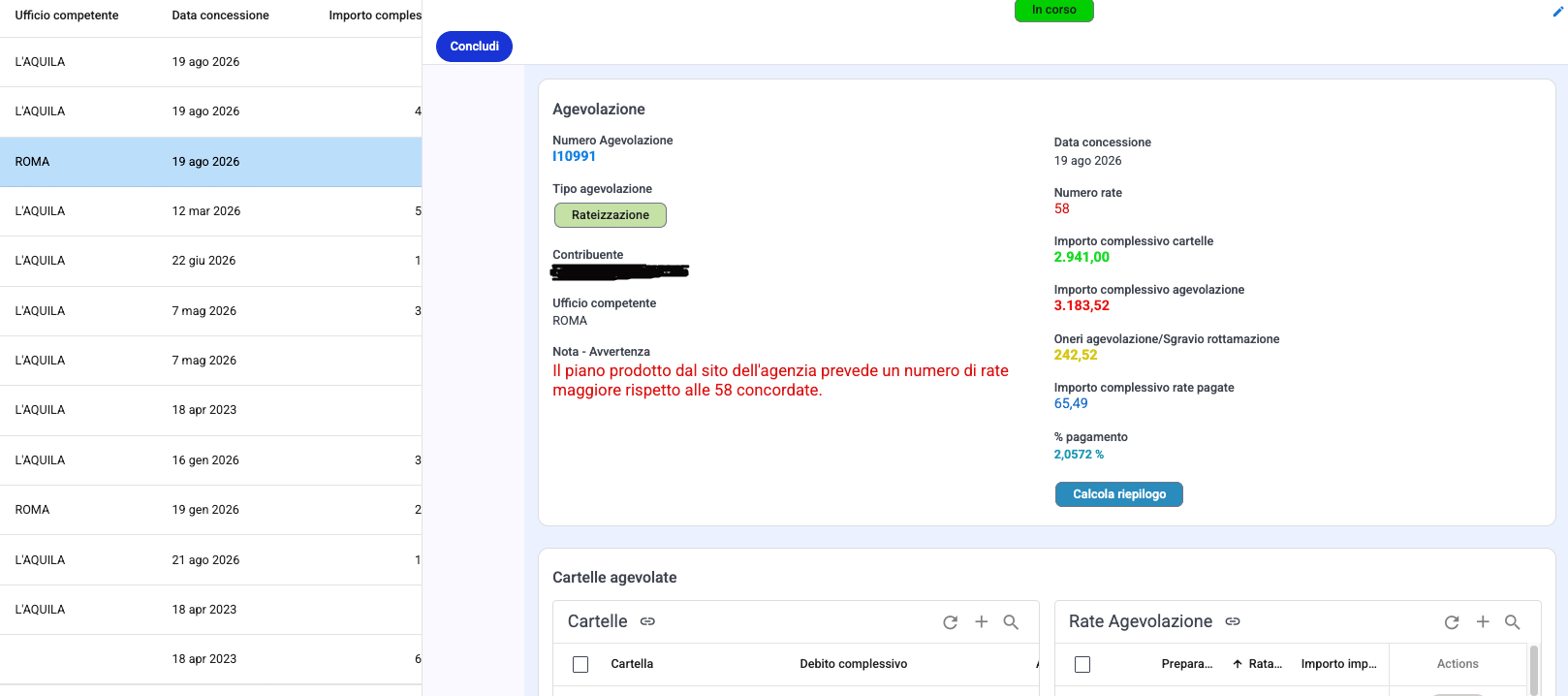Click the Cartella column header
This screenshot has width=1568, height=696.
point(632,664)
